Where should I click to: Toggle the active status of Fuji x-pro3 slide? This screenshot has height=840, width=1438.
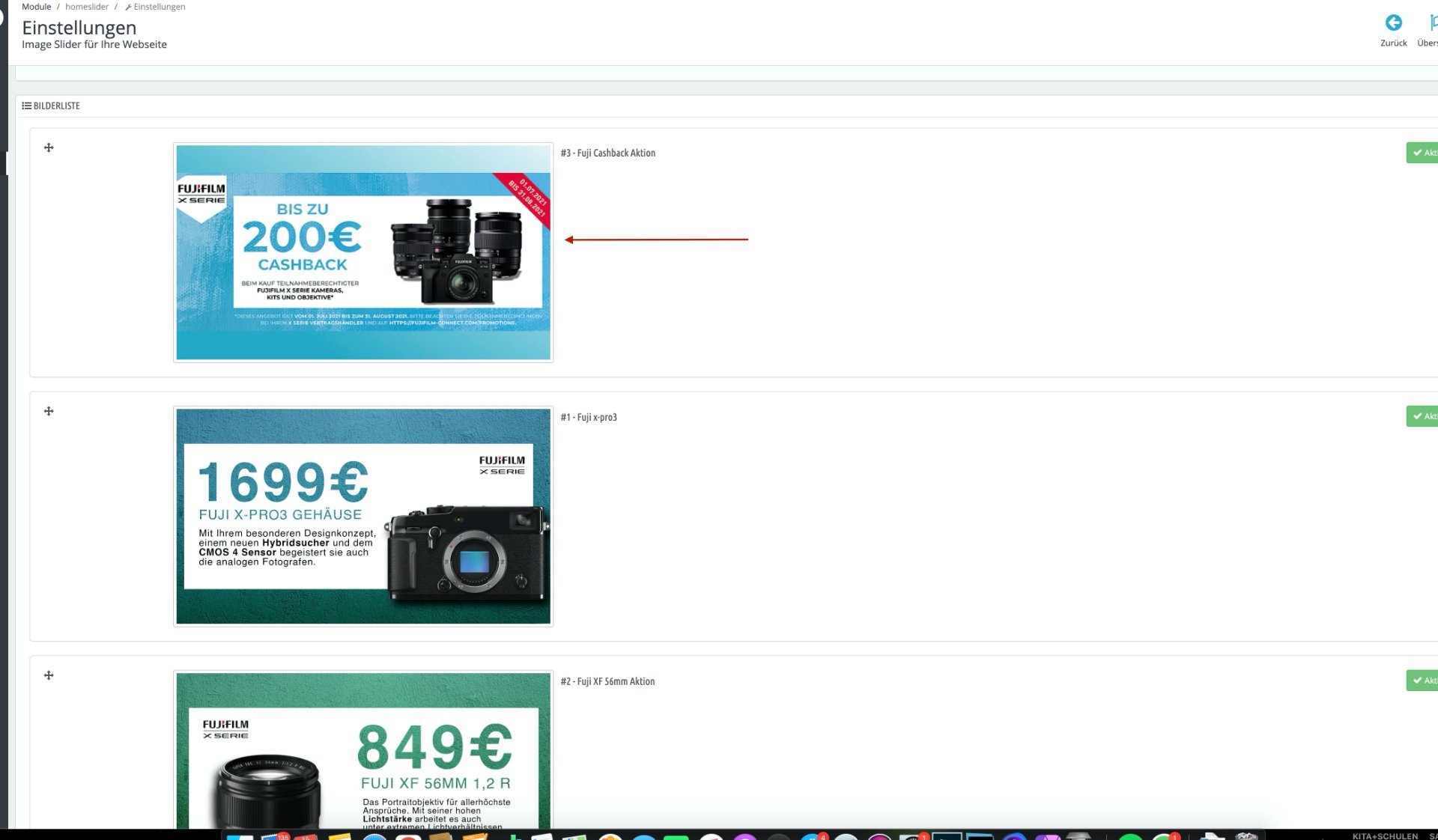(1422, 416)
